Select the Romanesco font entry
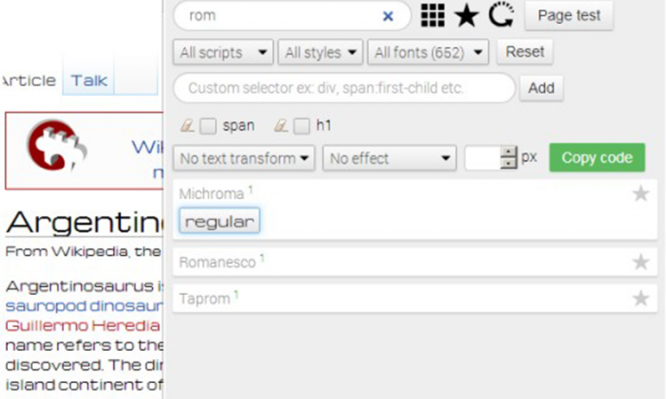666x399 pixels. click(x=415, y=262)
